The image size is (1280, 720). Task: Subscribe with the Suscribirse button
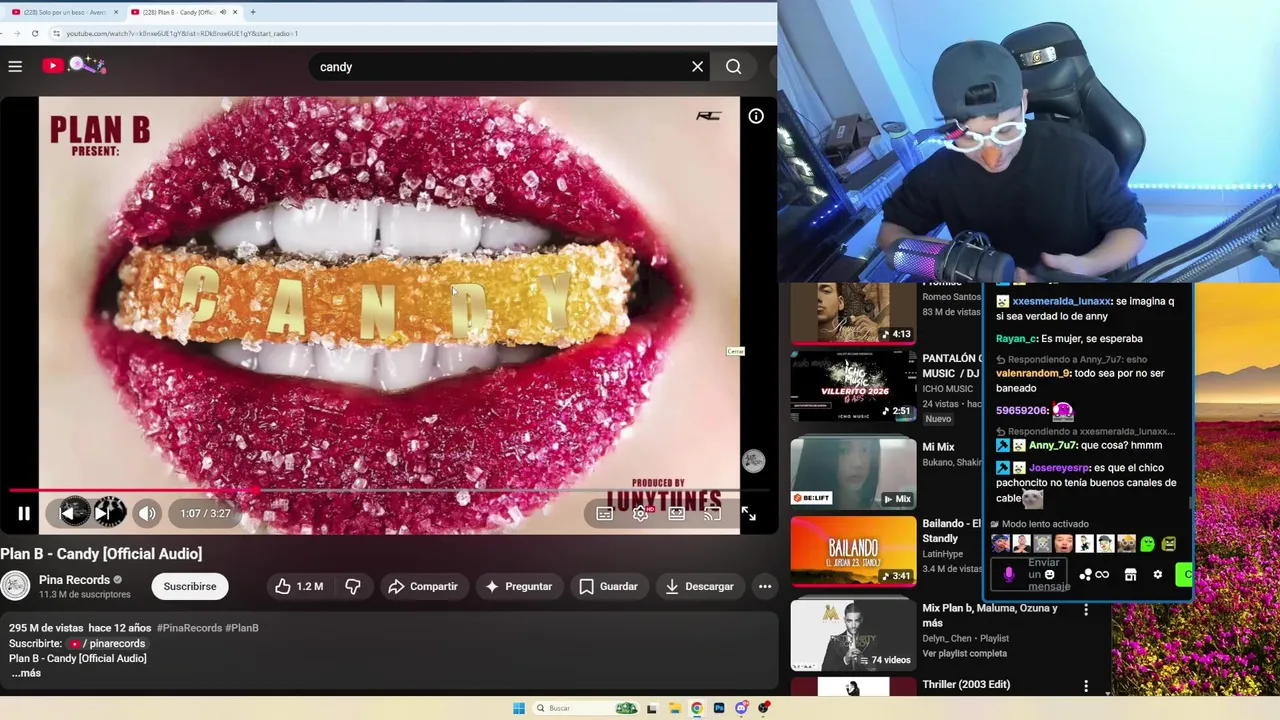[190, 586]
